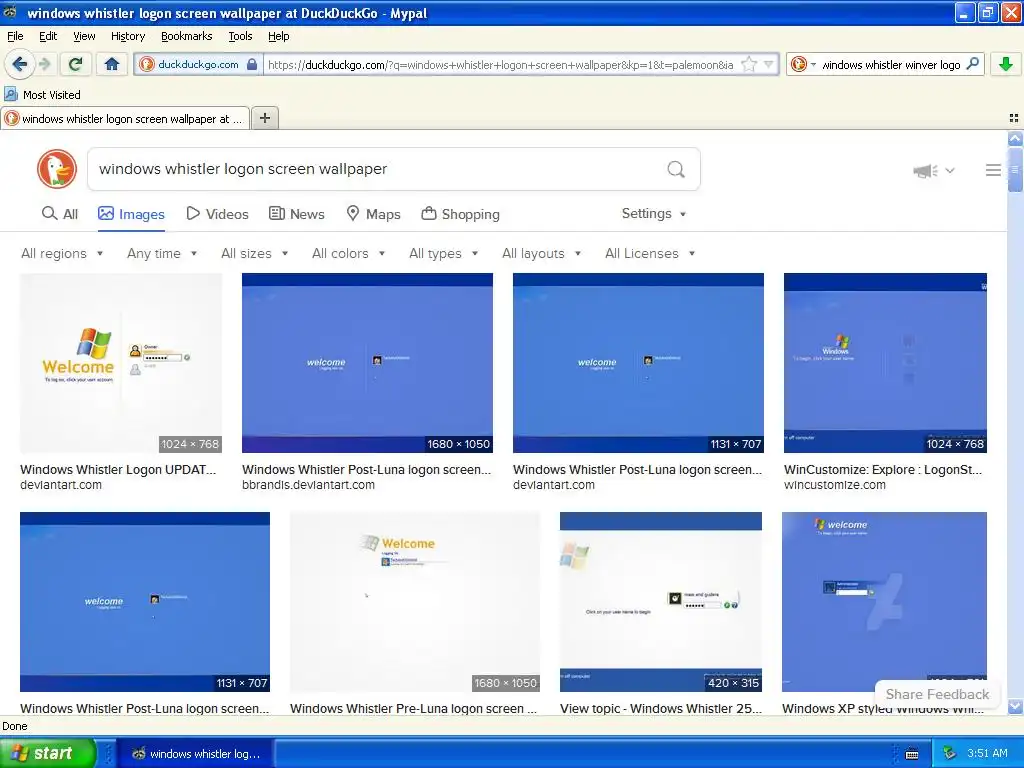Click the vertical scrollbar thumb
The image size is (1024, 768).
1015,170
